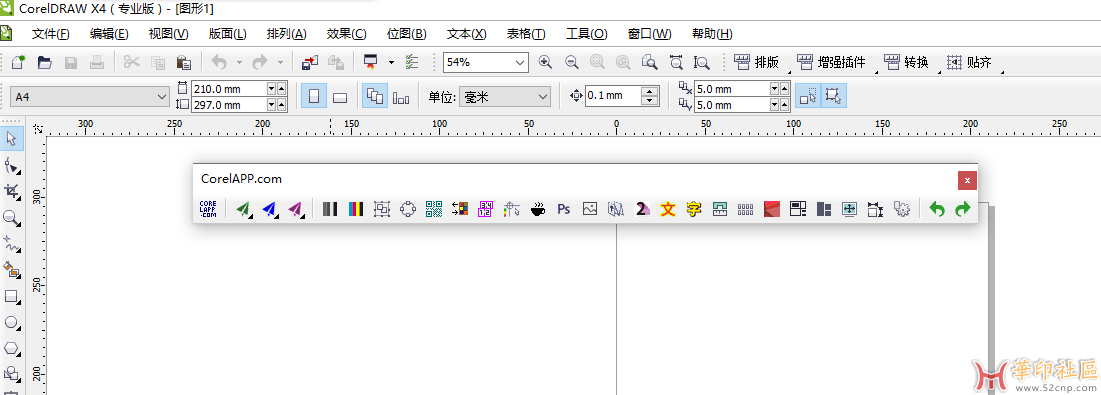Open the 帮助(H) menu
This screenshot has height=395, width=1101.
coord(712,34)
